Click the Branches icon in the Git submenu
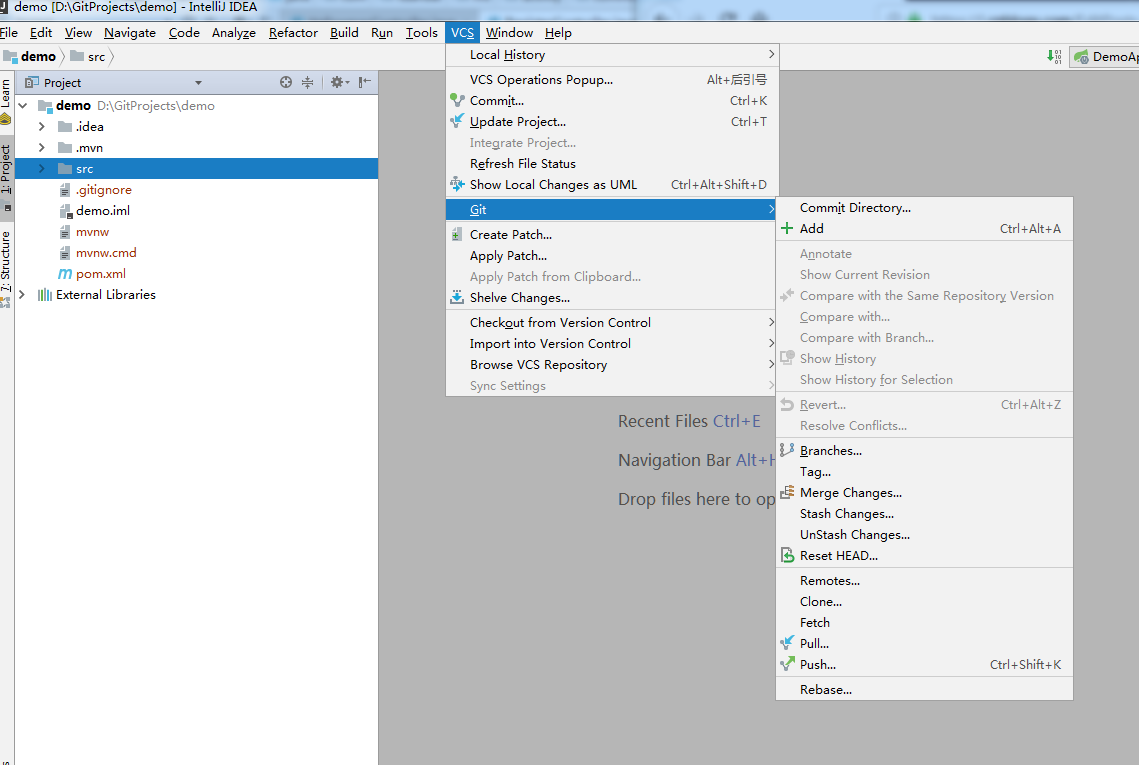Viewport: 1139px width, 765px height. click(x=787, y=450)
